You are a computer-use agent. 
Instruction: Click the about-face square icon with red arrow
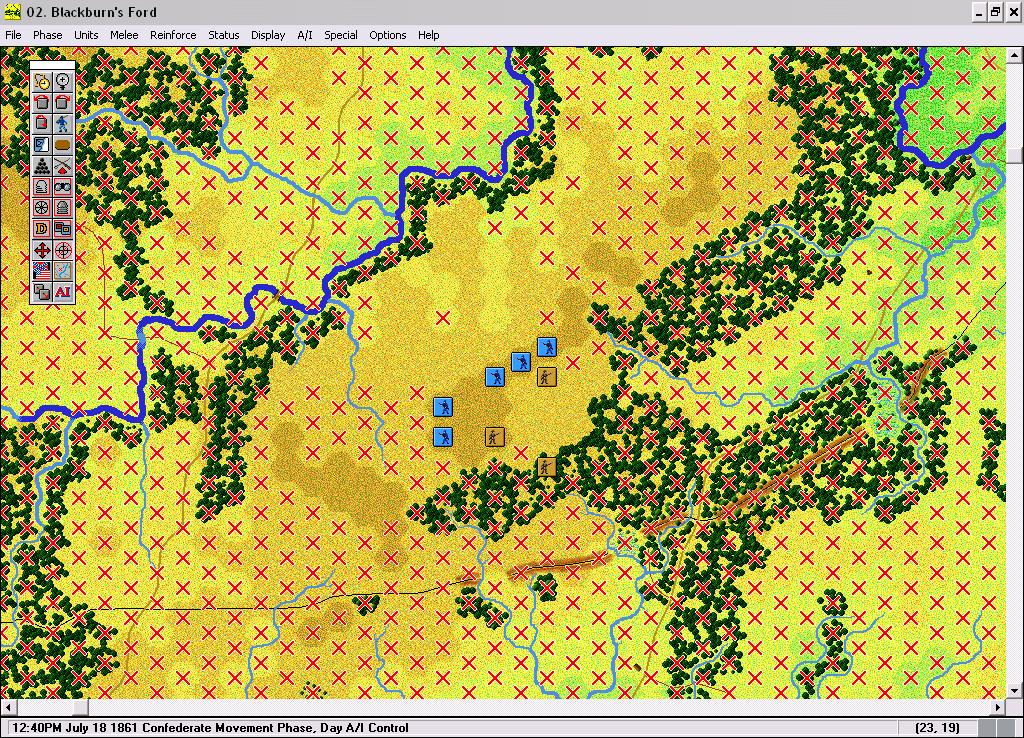coord(42,123)
